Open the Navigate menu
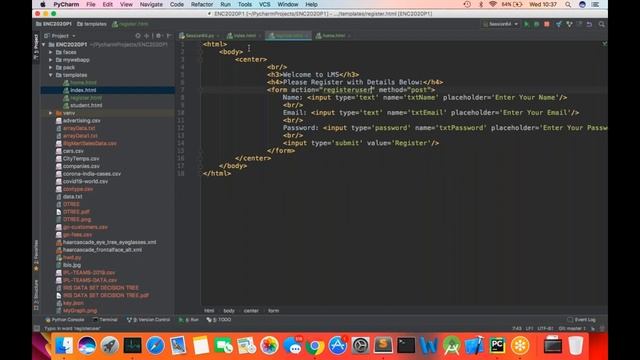 [151, 4]
